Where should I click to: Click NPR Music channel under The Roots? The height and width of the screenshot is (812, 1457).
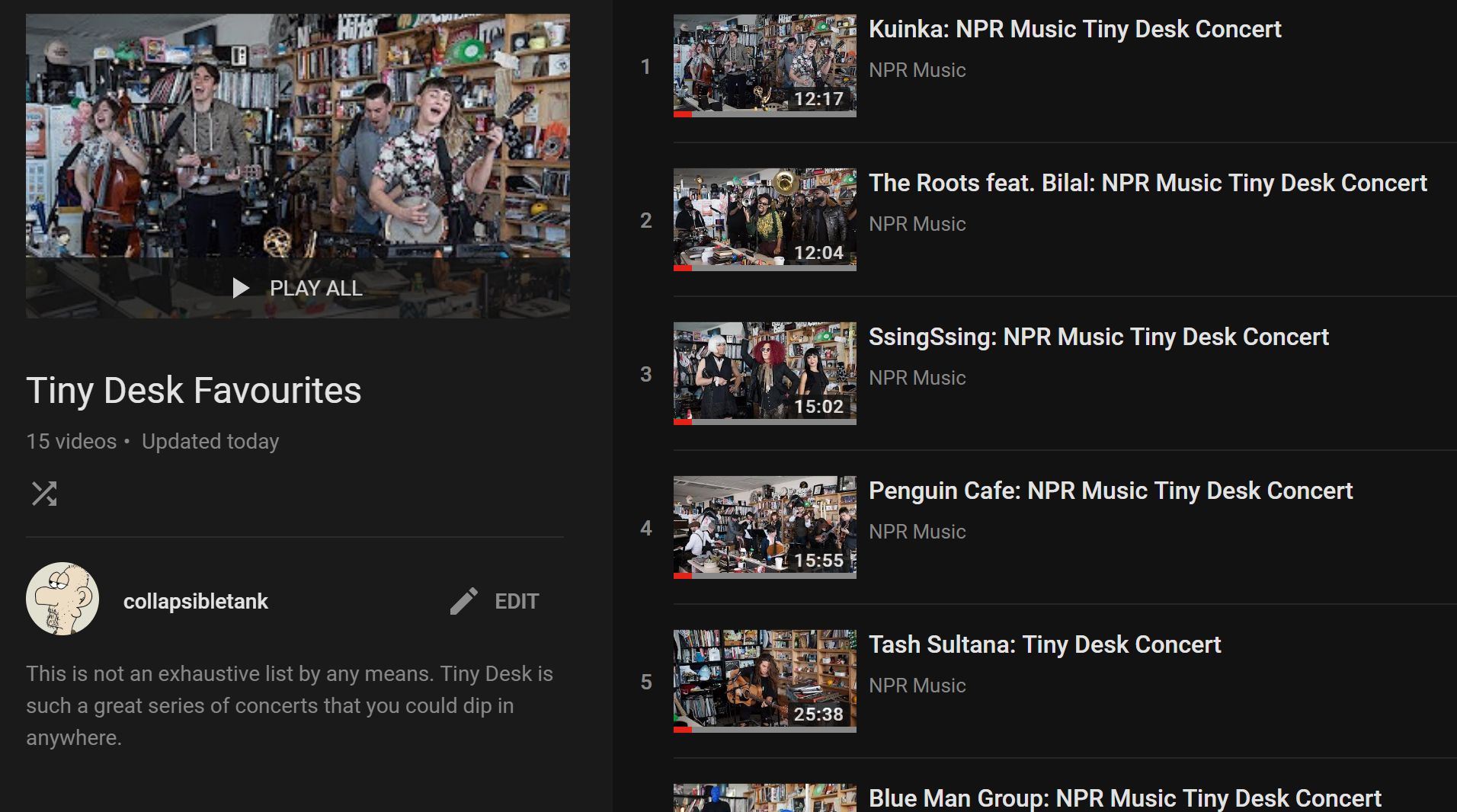click(x=917, y=224)
